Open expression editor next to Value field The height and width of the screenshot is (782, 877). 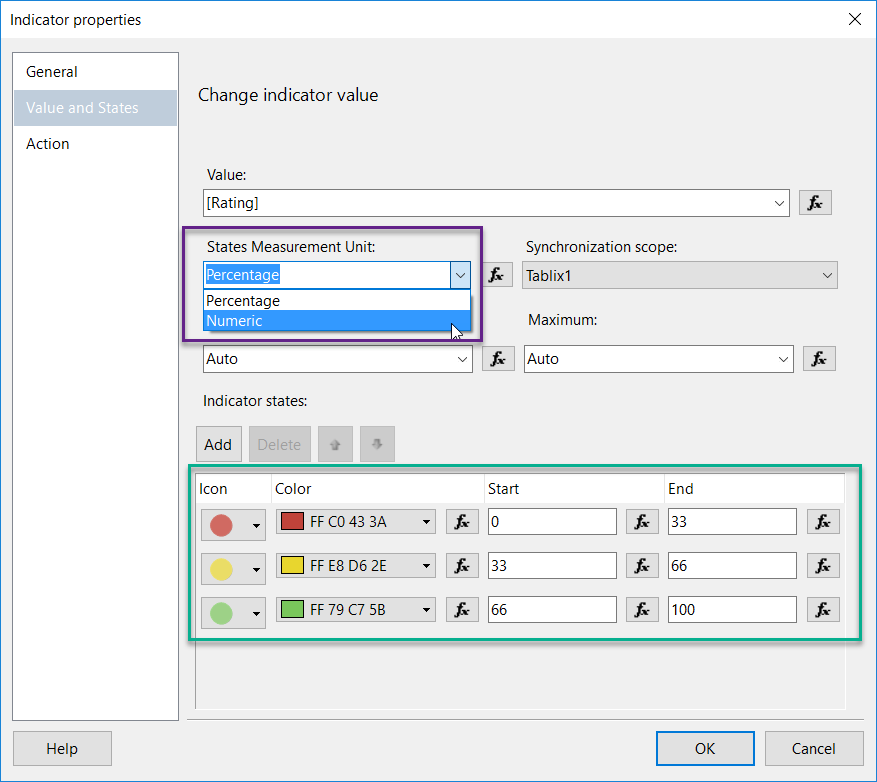pos(815,203)
